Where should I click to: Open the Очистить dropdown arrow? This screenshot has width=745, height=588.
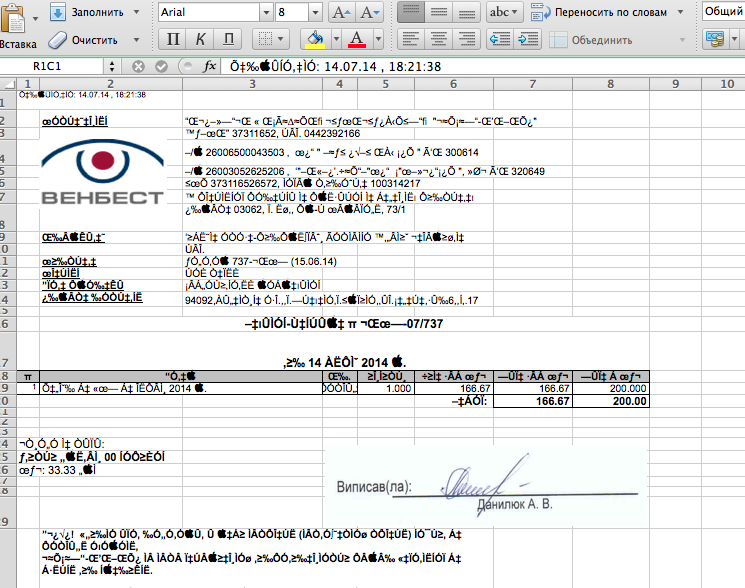136,40
